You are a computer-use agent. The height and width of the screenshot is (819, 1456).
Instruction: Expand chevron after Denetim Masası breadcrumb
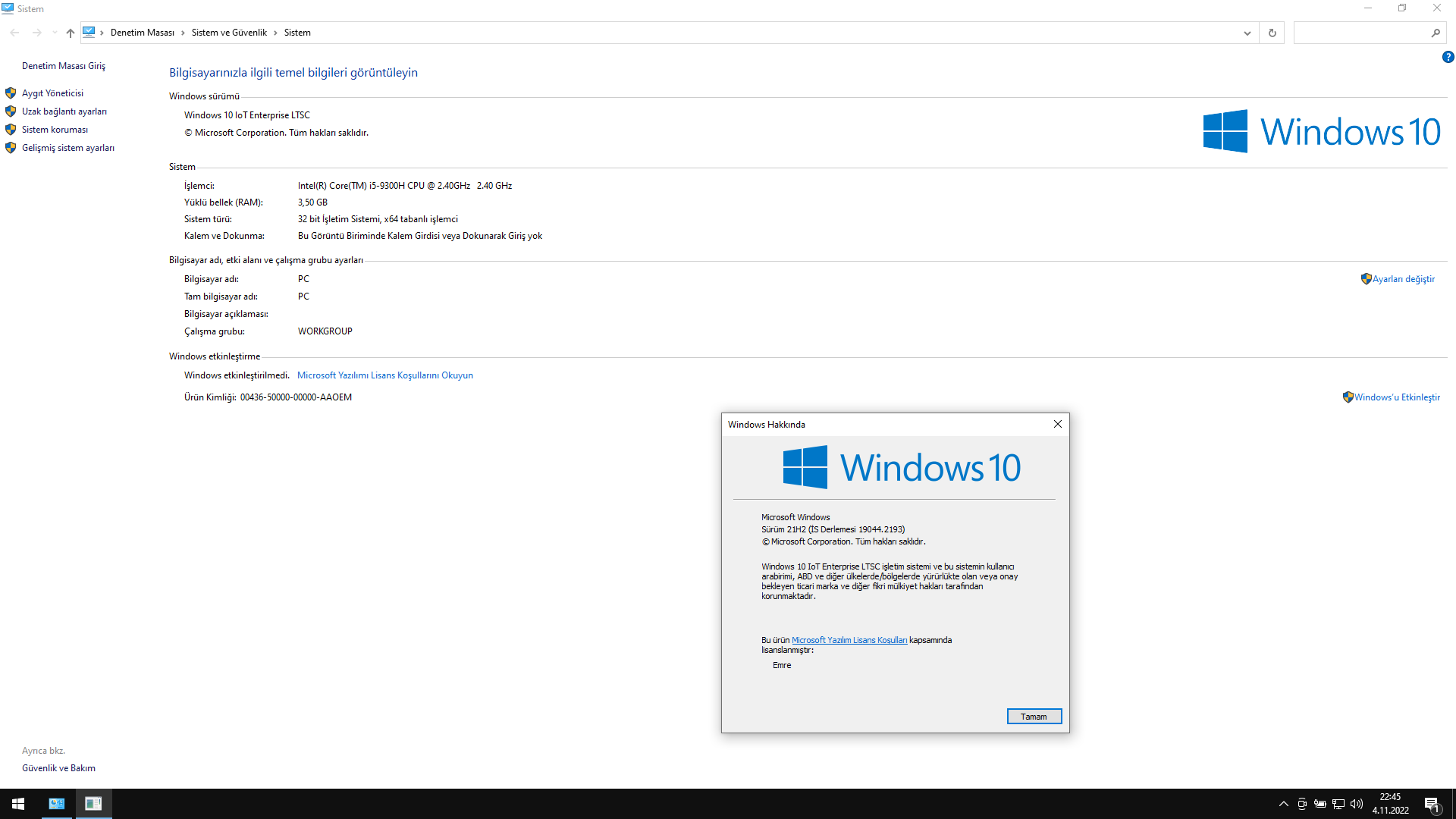tap(183, 33)
